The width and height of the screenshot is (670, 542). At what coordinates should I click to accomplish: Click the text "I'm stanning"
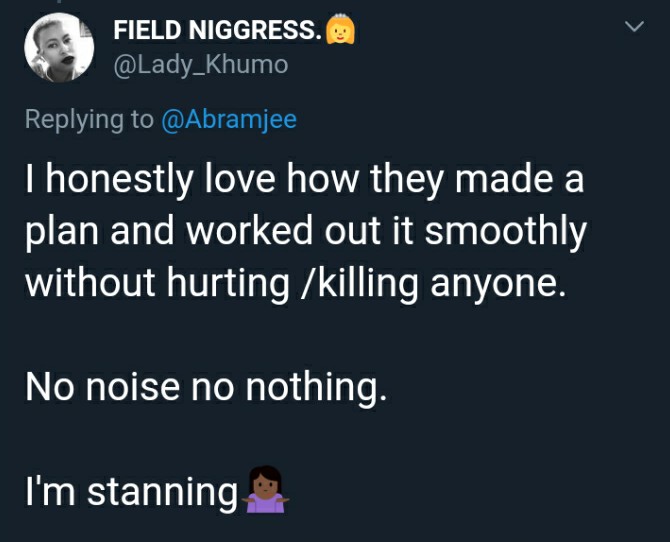coord(130,491)
